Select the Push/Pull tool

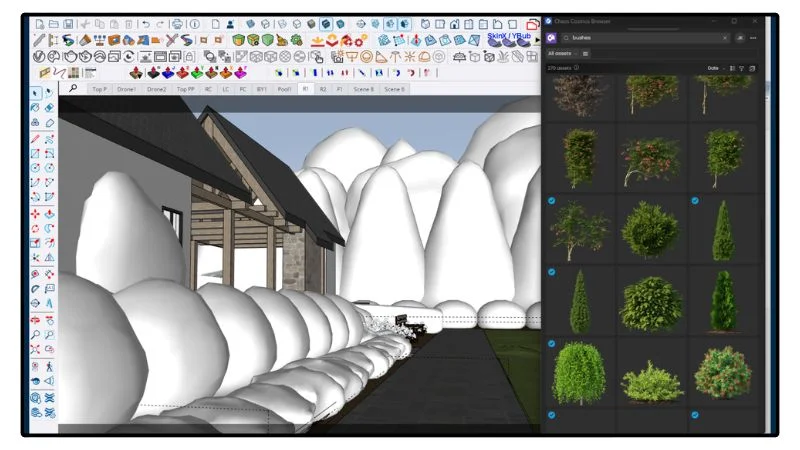click(49, 214)
